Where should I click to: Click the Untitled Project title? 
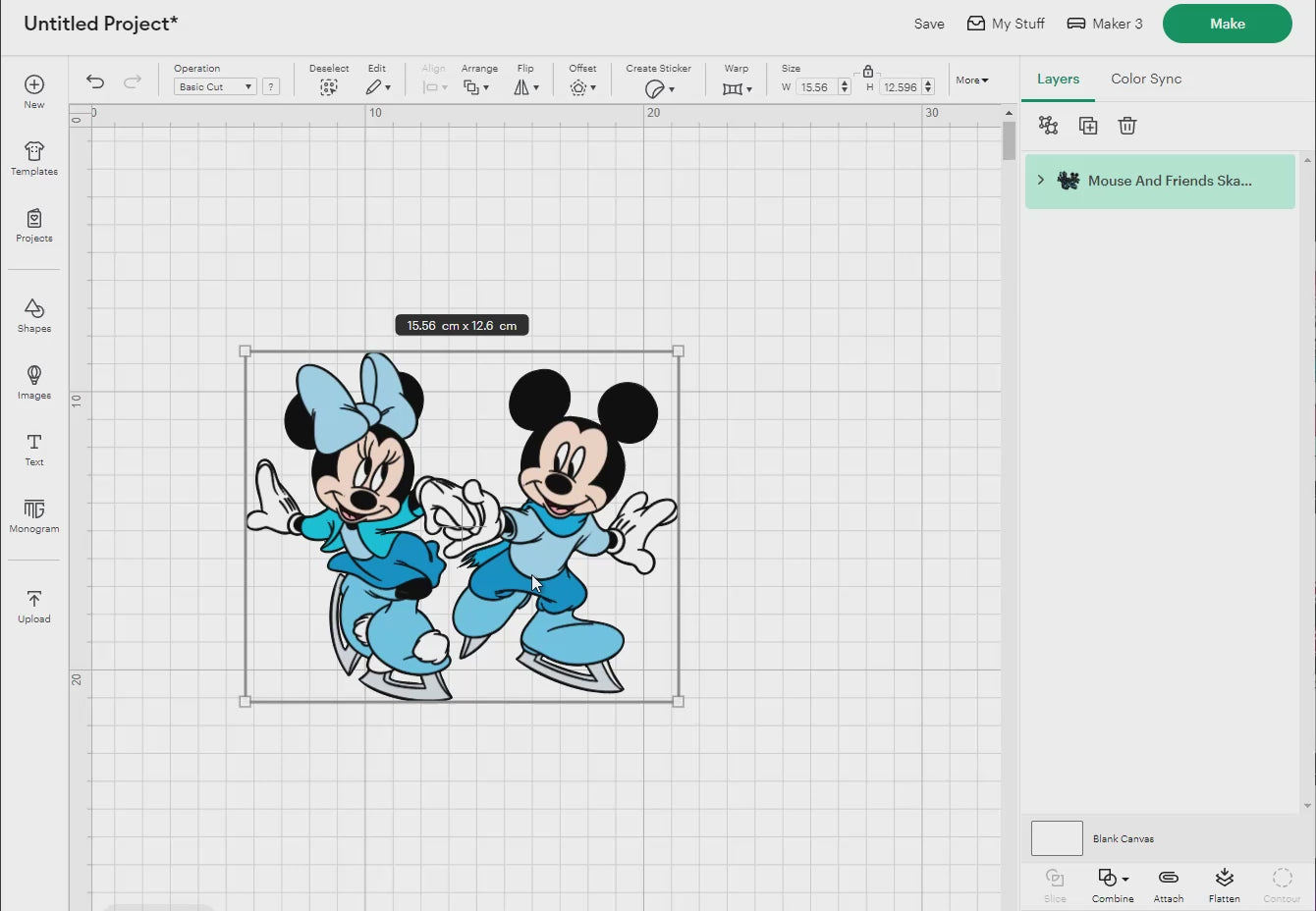(x=100, y=24)
